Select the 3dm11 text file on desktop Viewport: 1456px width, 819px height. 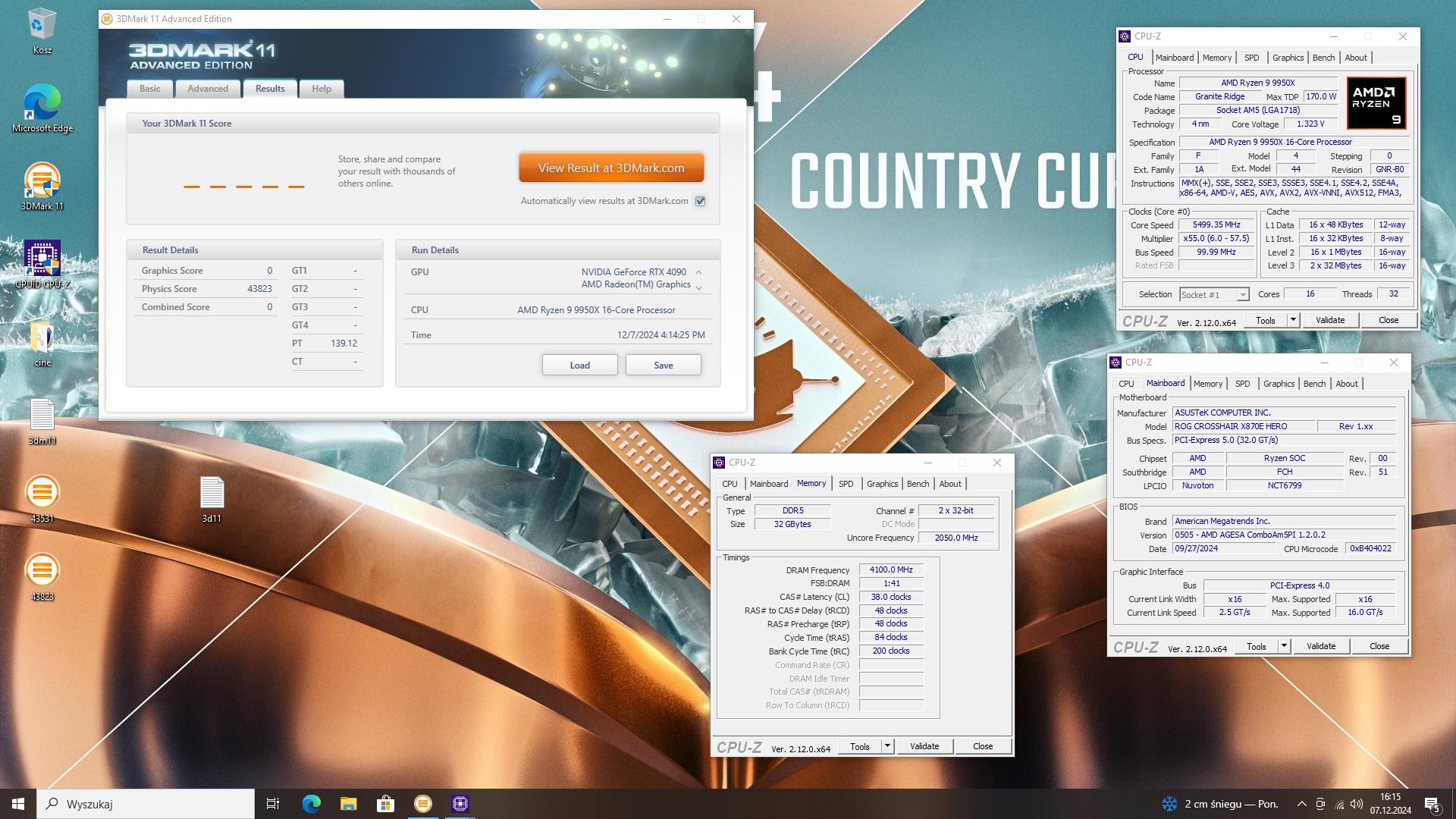[42, 421]
